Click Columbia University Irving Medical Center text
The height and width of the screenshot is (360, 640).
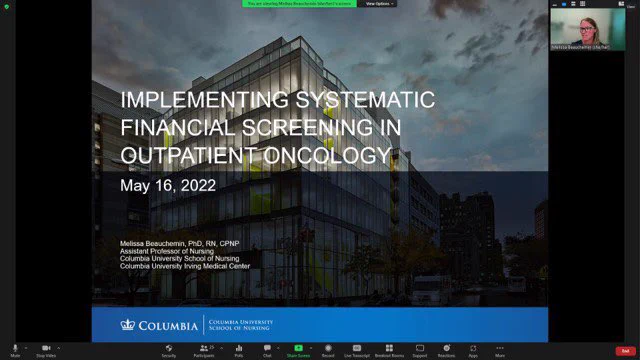pyautogui.click(x=185, y=266)
